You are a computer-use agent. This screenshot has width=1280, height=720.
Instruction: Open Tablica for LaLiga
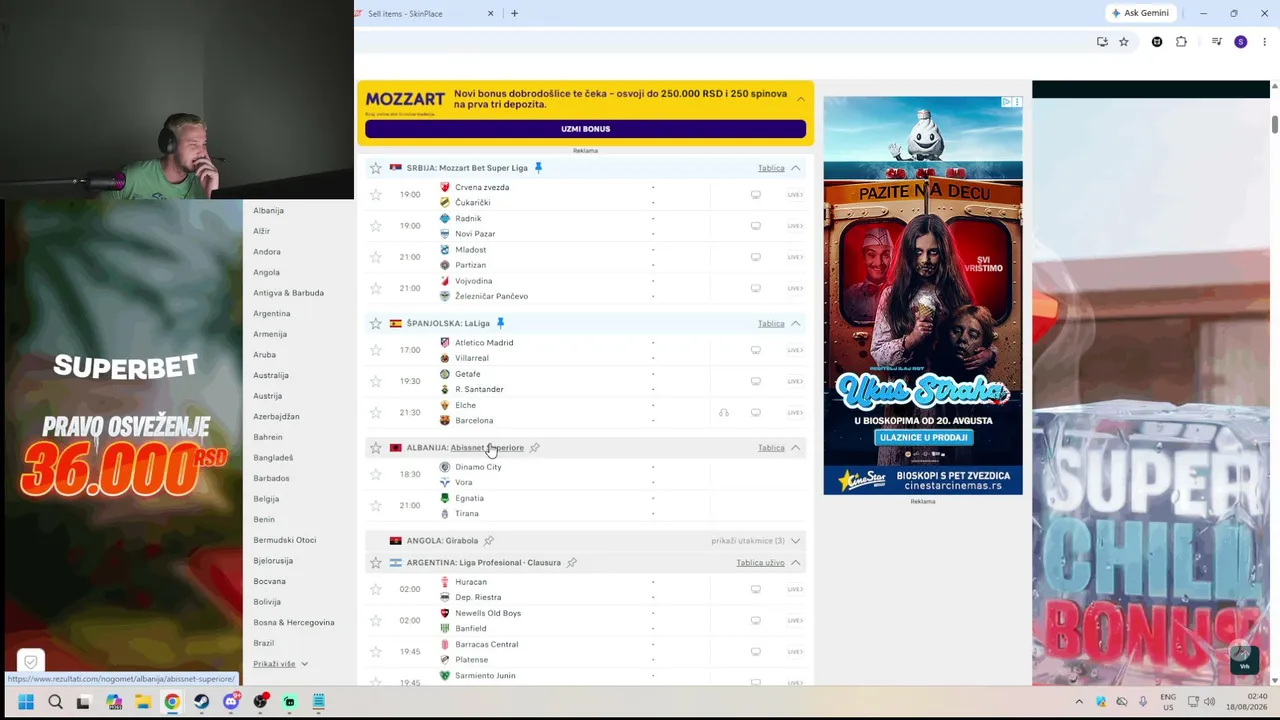click(x=771, y=323)
